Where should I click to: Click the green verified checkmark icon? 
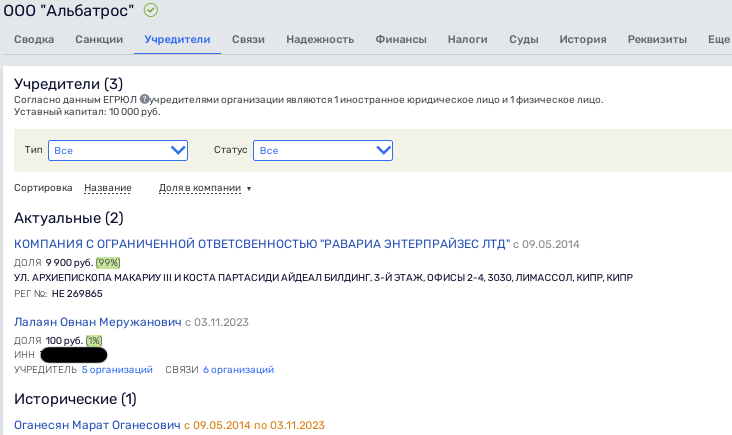(x=150, y=10)
